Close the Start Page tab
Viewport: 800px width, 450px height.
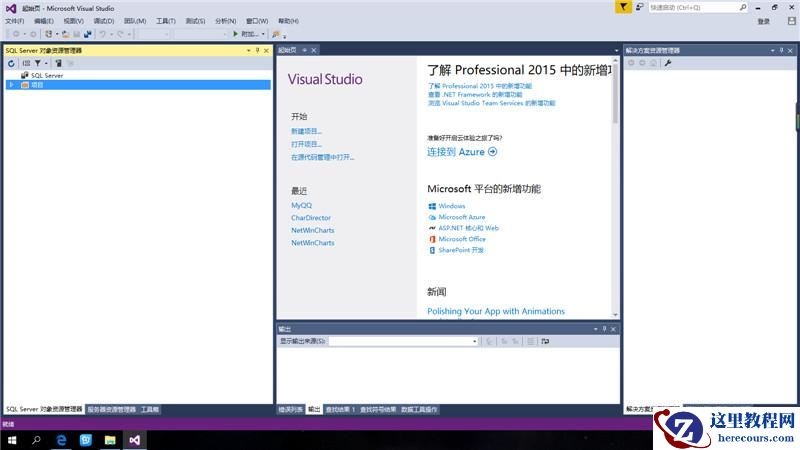314,50
